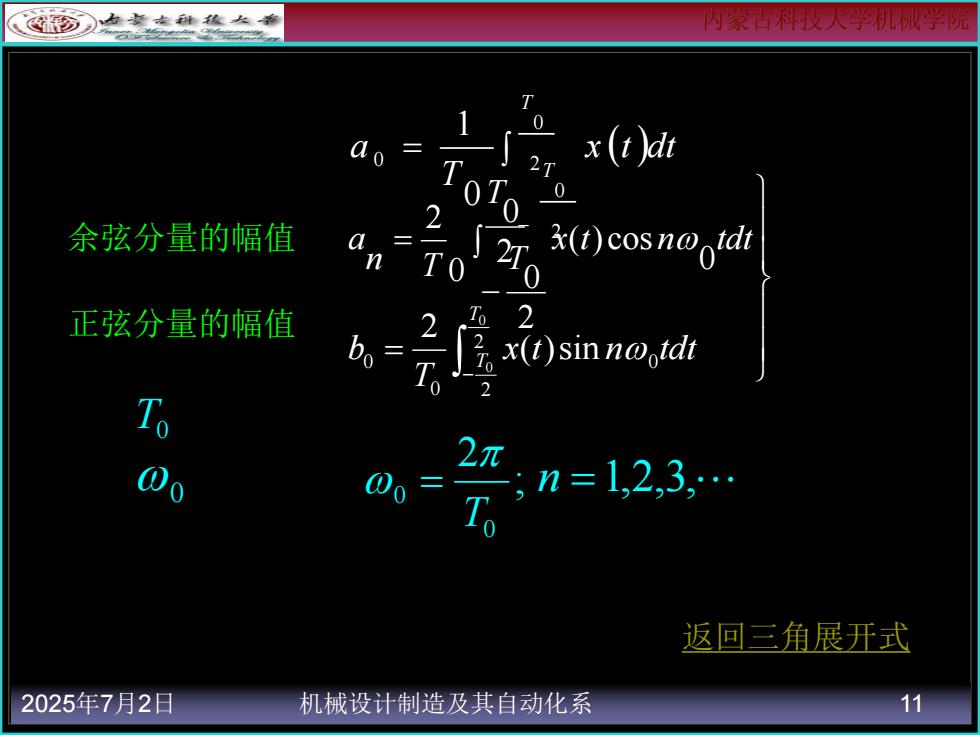Click the footer date 2025年7月2日
This screenshot has height=735, width=980.
tap(98, 704)
